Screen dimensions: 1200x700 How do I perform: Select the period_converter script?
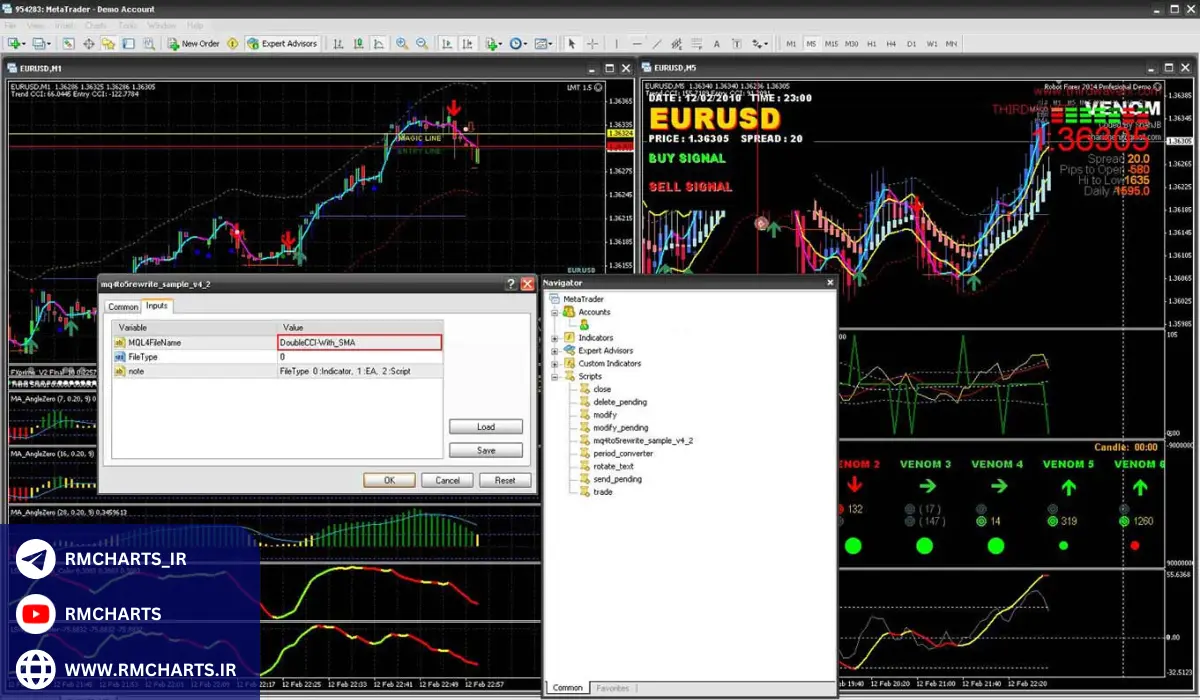(x=622, y=453)
